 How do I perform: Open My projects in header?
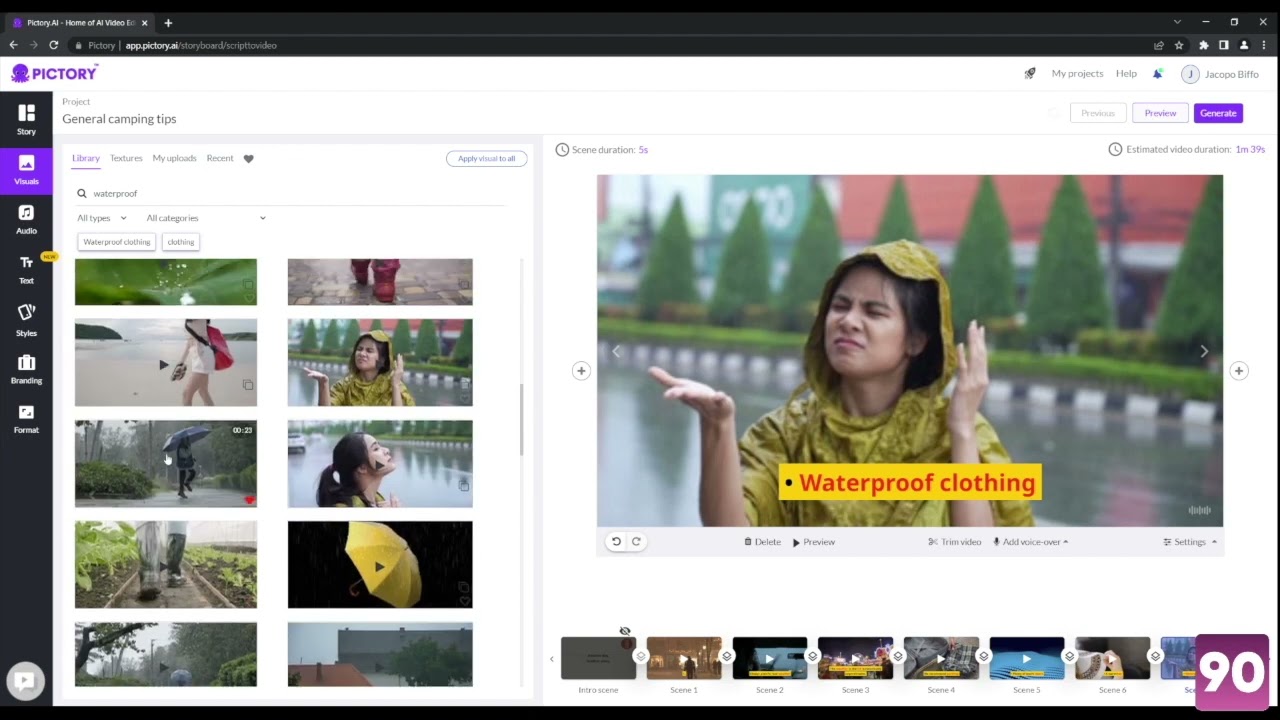1077,73
